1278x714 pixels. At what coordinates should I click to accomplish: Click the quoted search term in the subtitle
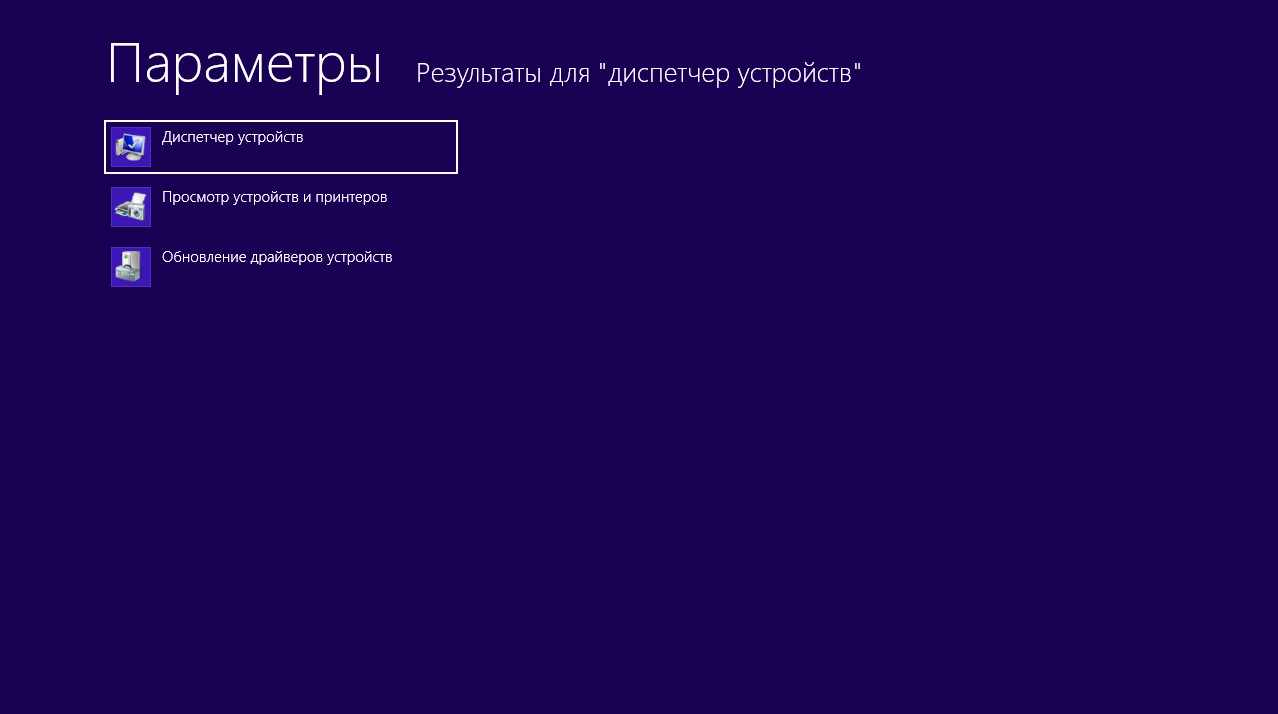coord(734,73)
